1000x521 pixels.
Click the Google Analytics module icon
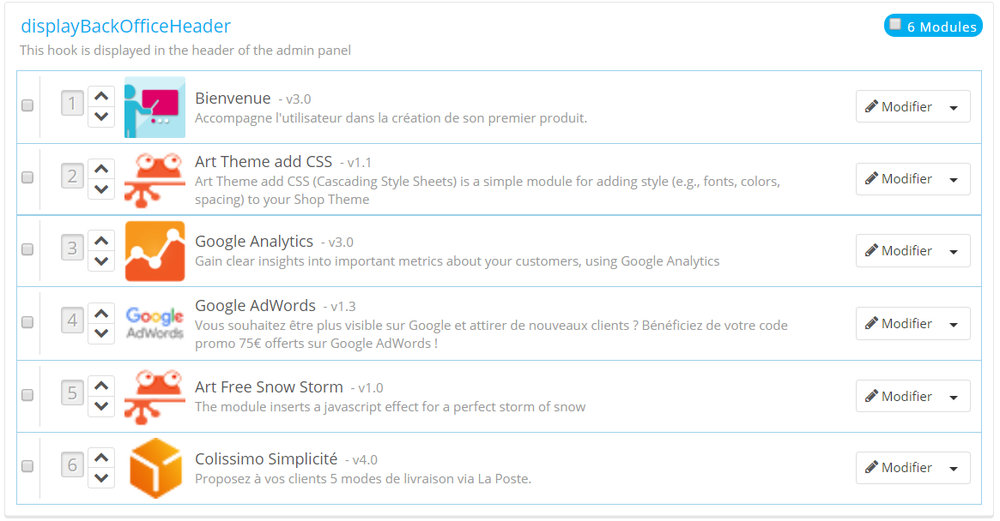155,251
